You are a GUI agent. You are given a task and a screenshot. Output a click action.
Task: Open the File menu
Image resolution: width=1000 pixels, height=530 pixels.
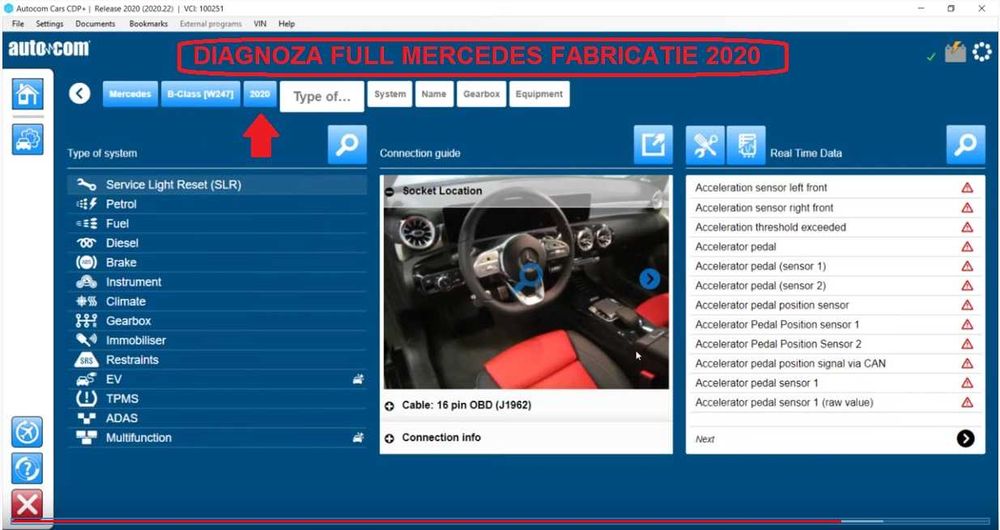tap(18, 24)
